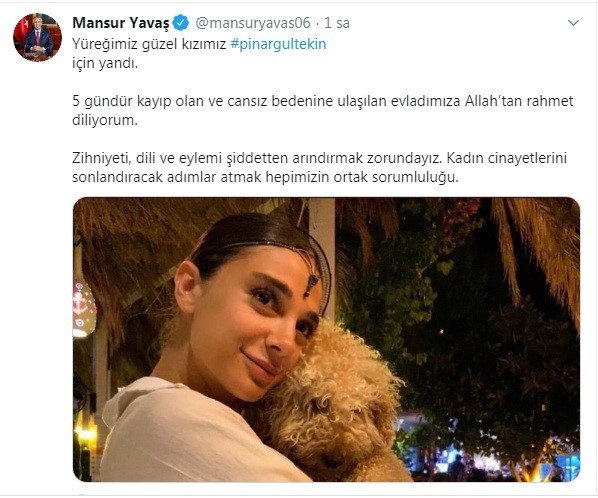This screenshot has width=598, height=498.
Task: Click the Mansur Yavaş display name
Action: point(121,23)
